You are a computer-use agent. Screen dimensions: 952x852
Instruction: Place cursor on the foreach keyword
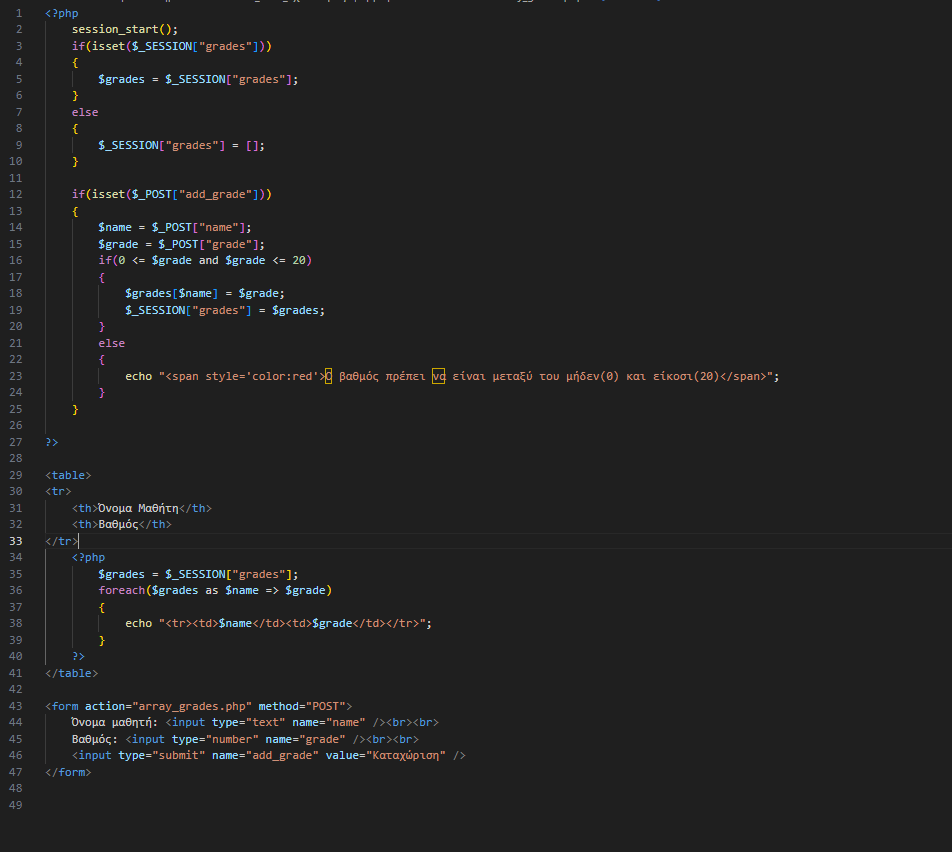tap(121, 590)
